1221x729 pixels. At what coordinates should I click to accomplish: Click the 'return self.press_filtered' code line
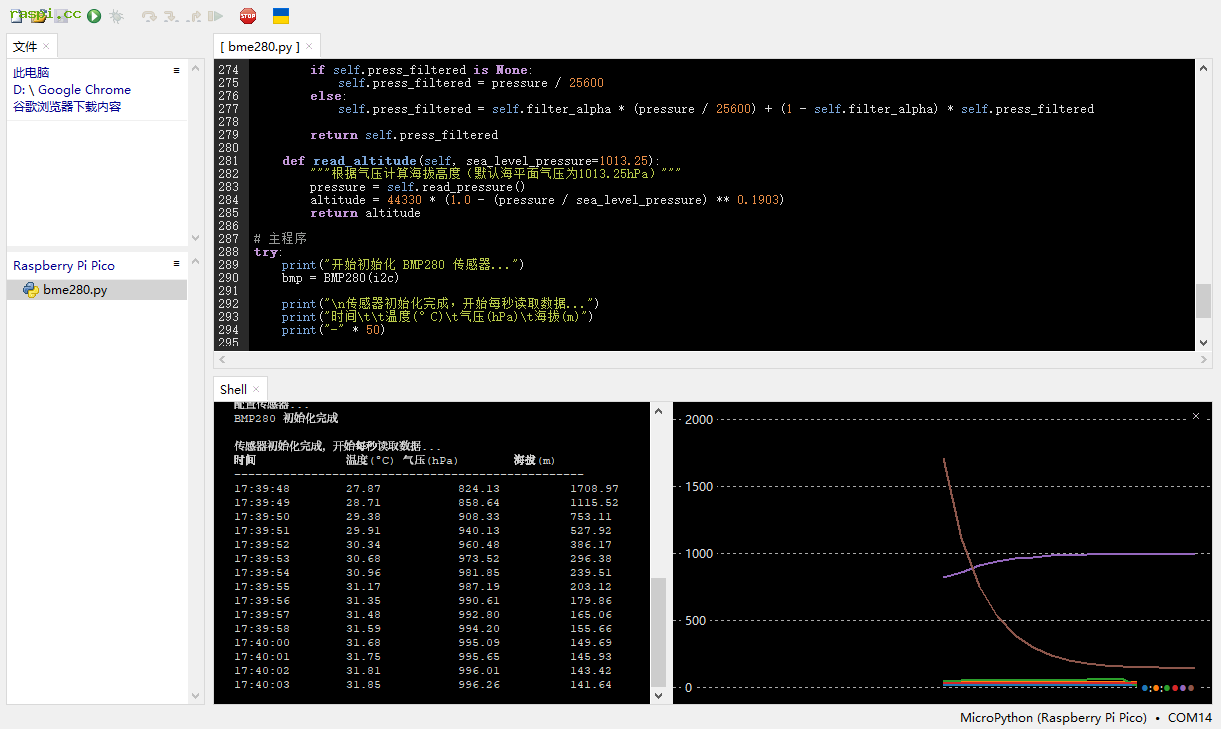[x=403, y=135]
